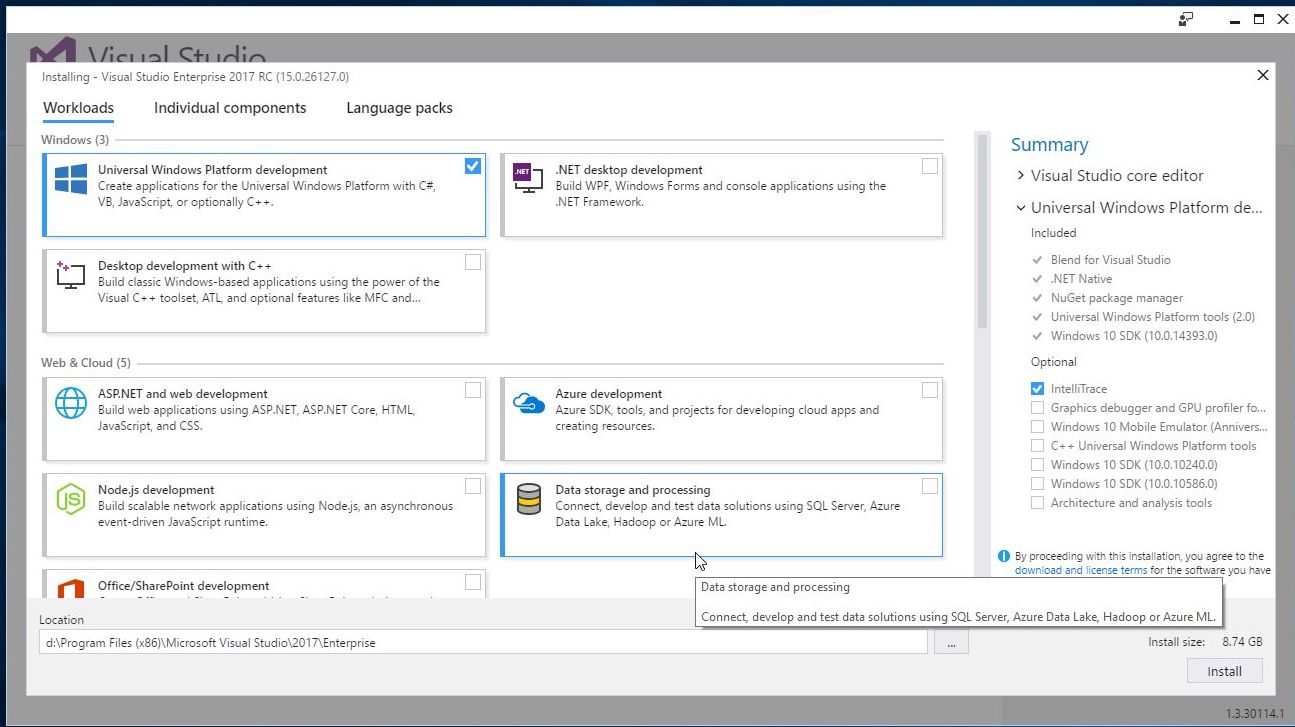Click the Install button
Viewport: 1295px width, 727px height.
(x=1224, y=671)
